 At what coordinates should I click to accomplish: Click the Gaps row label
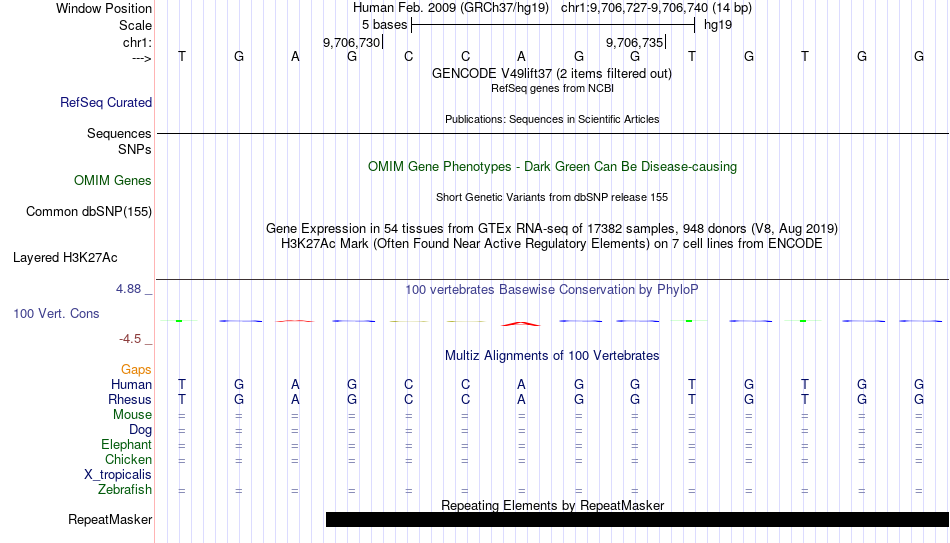pyautogui.click(x=136, y=370)
